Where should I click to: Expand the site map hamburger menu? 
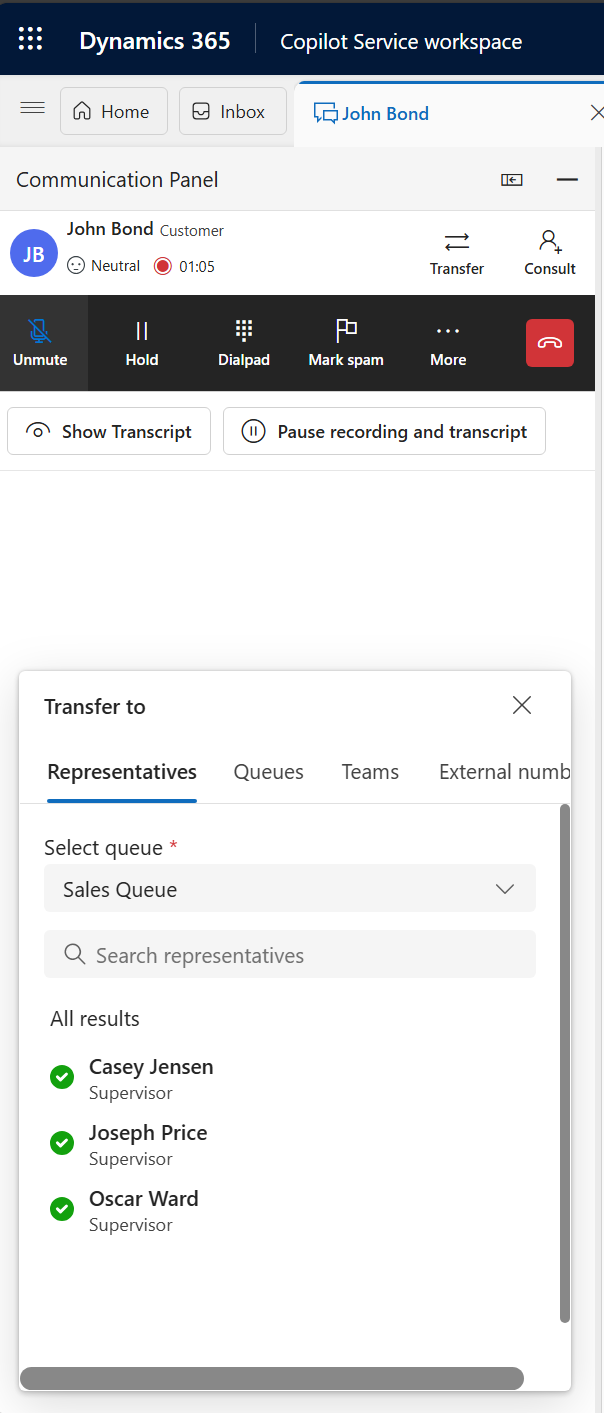click(33, 109)
